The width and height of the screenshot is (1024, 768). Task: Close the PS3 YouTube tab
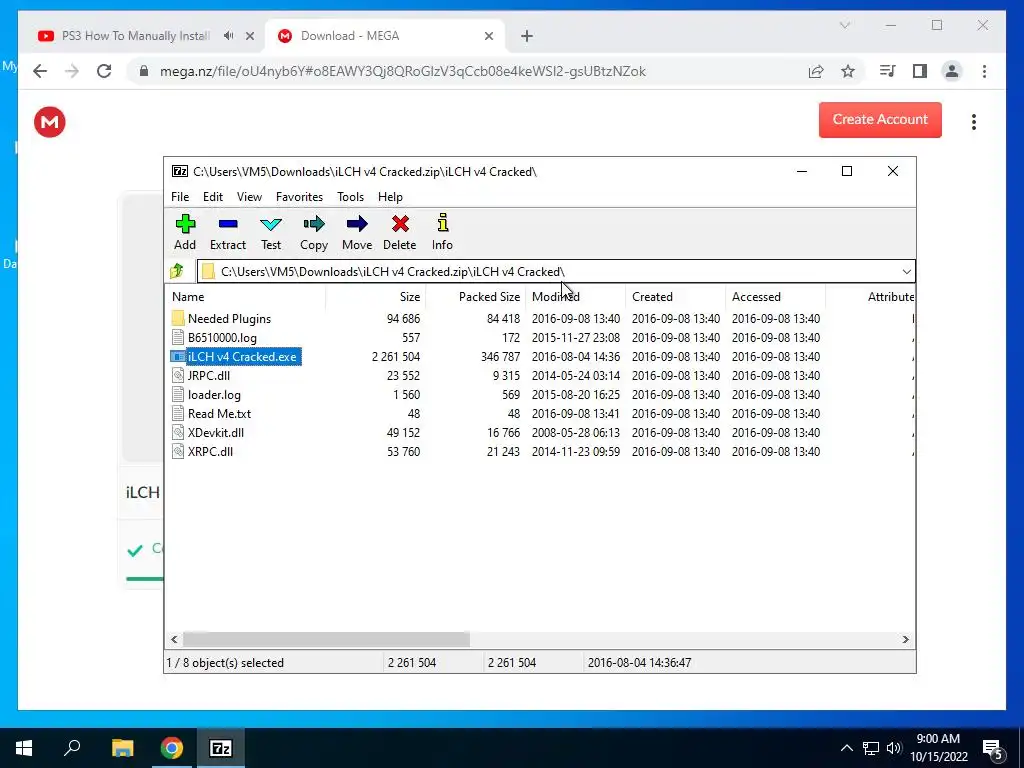coord(249,36)
